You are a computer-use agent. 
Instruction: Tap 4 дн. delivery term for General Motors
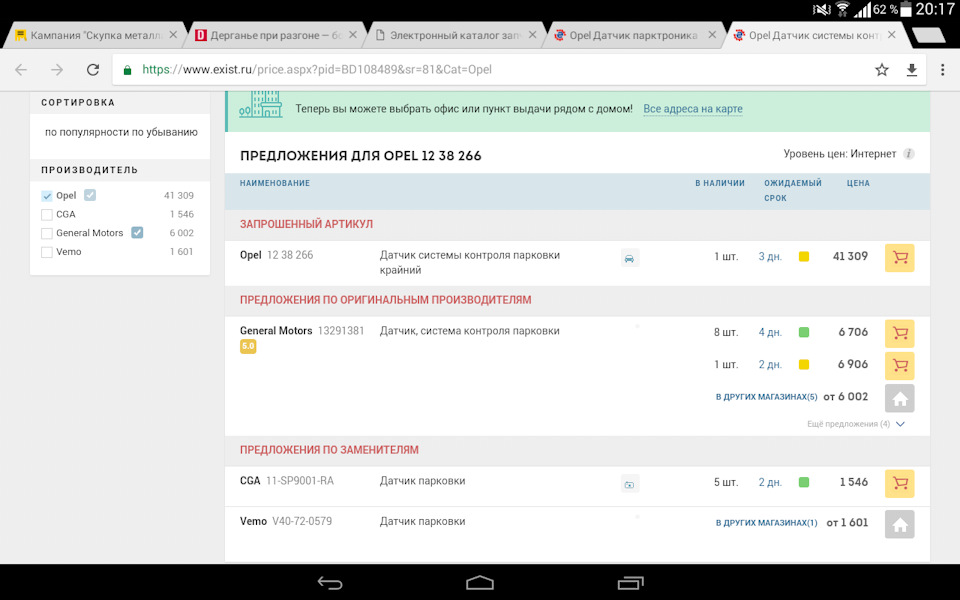click(x=770, y=332)
